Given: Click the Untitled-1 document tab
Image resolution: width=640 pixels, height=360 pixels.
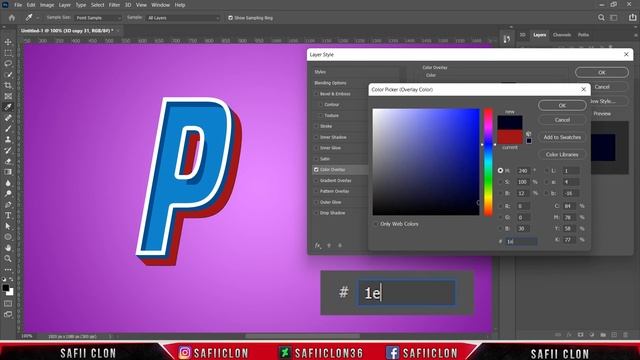Looking at the screenshot, I should 67,31.
